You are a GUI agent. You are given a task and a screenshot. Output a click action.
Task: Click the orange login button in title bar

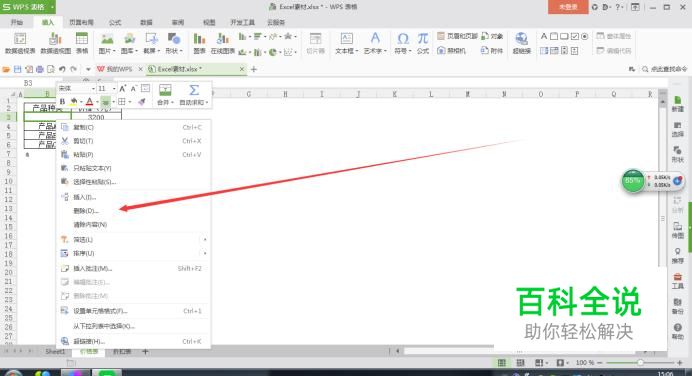[x=568, y=7]
